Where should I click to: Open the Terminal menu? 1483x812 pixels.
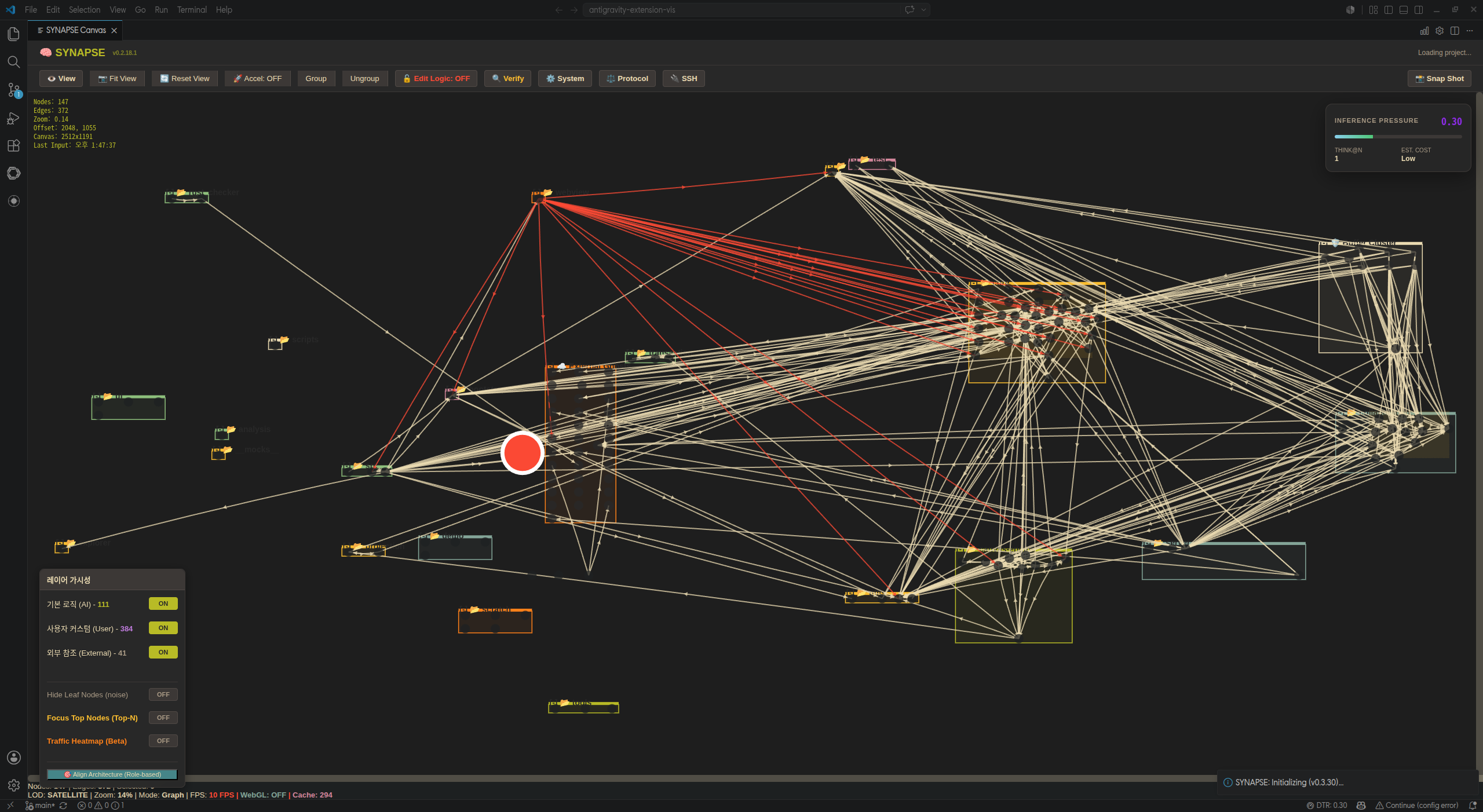pos(192,10)
